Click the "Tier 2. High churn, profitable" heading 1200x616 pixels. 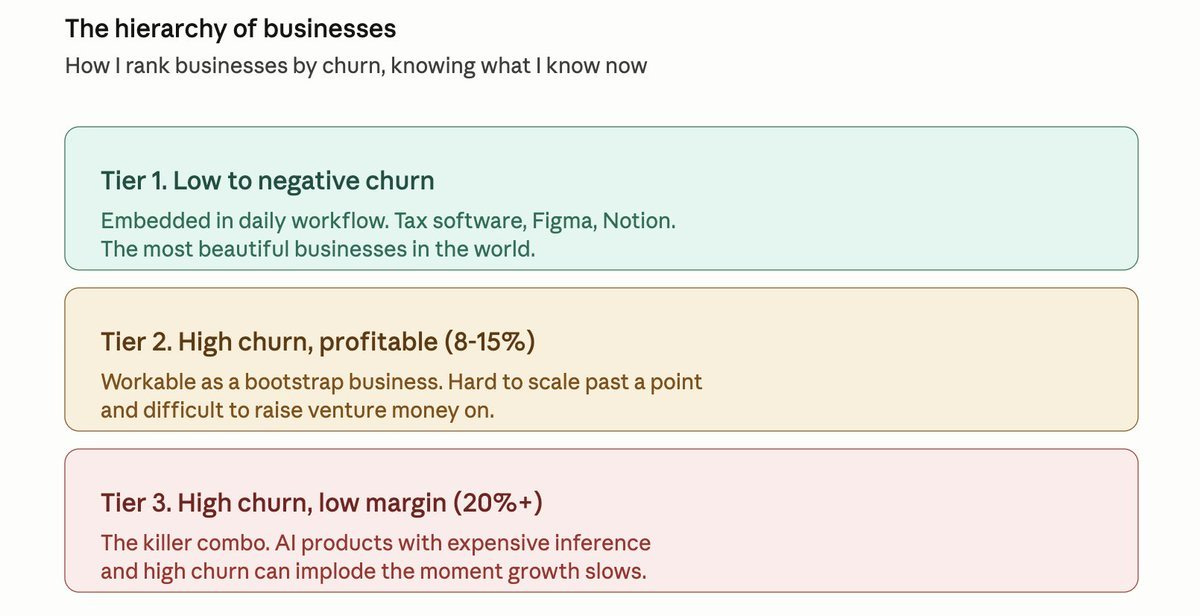(x=267, y=342)
